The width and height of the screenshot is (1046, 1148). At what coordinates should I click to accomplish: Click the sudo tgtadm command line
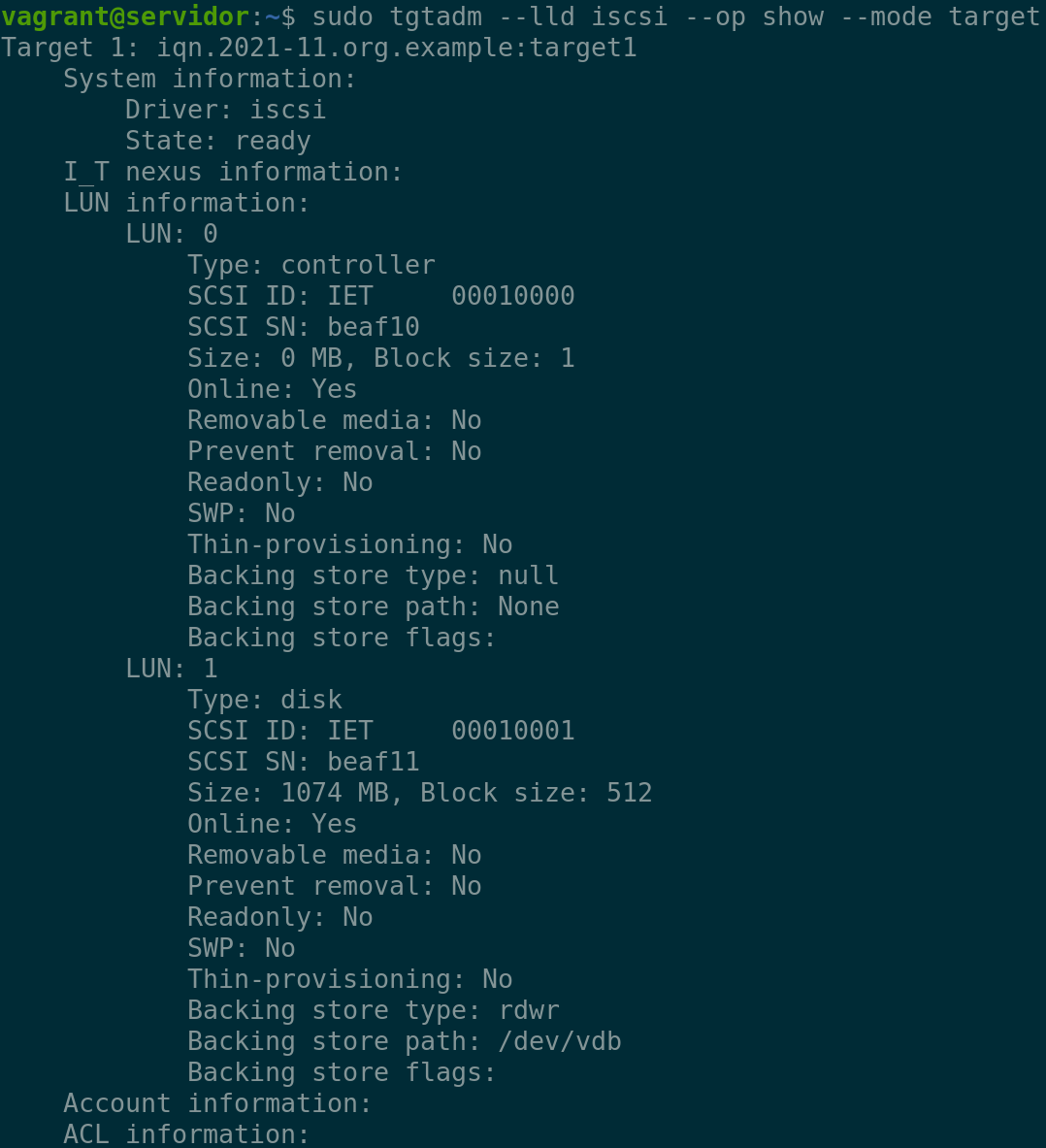[675, 16]
